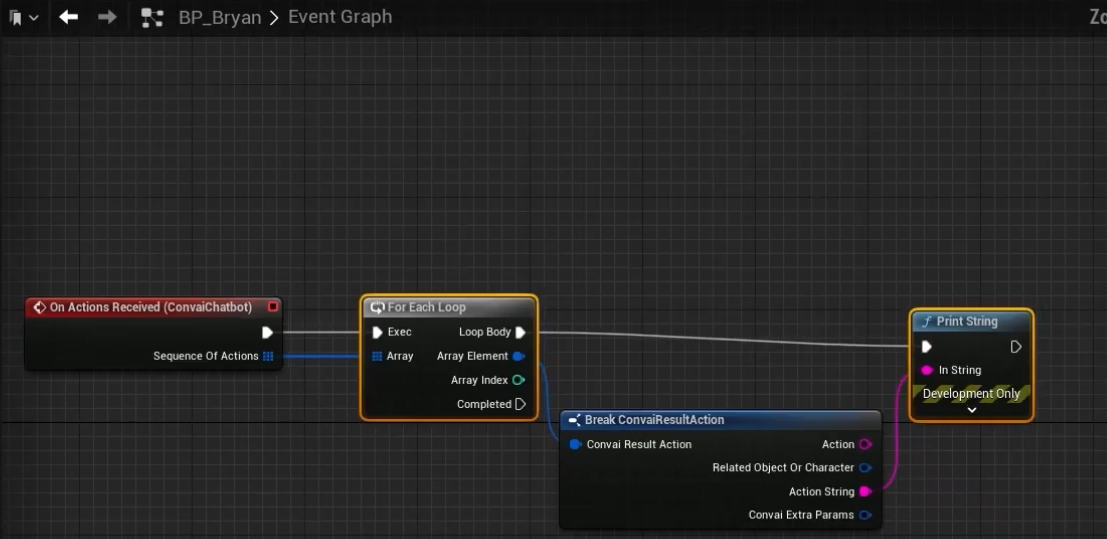Click the Loop Body output pin
This screenshot has width=1107, height=539.
[x=520, y=332]
